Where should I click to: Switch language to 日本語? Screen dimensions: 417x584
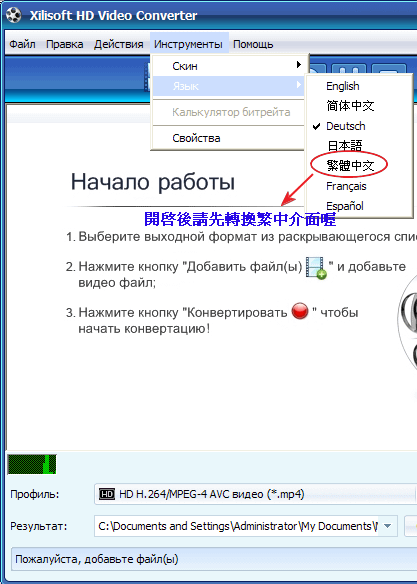[359, 146]
